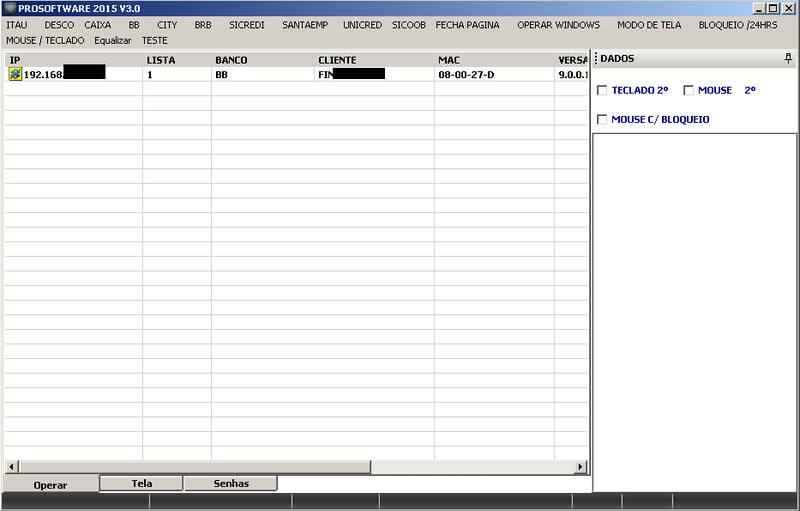Viewport: 800px width, 511px height.
Task: Open the OPERAR WINDOWS menu
Action: pos(558,25)
